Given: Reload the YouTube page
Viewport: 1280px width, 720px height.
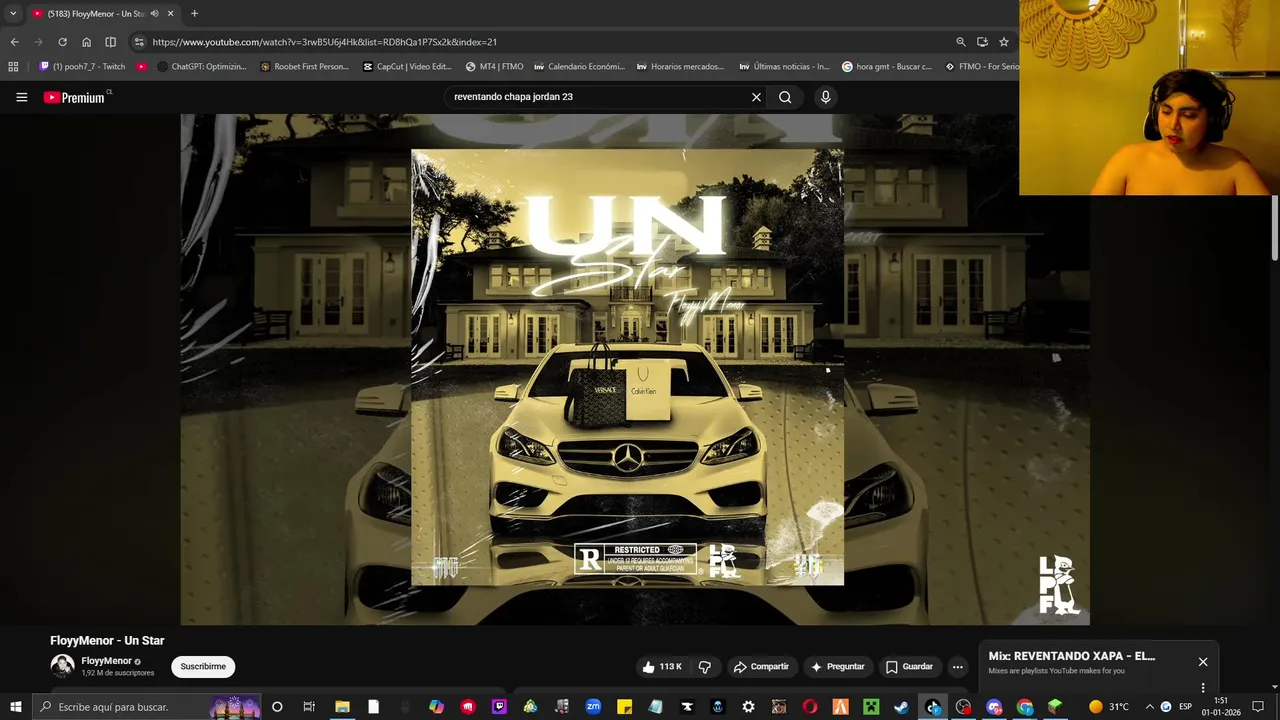Looking at the screenshot, I should (62, 42).
